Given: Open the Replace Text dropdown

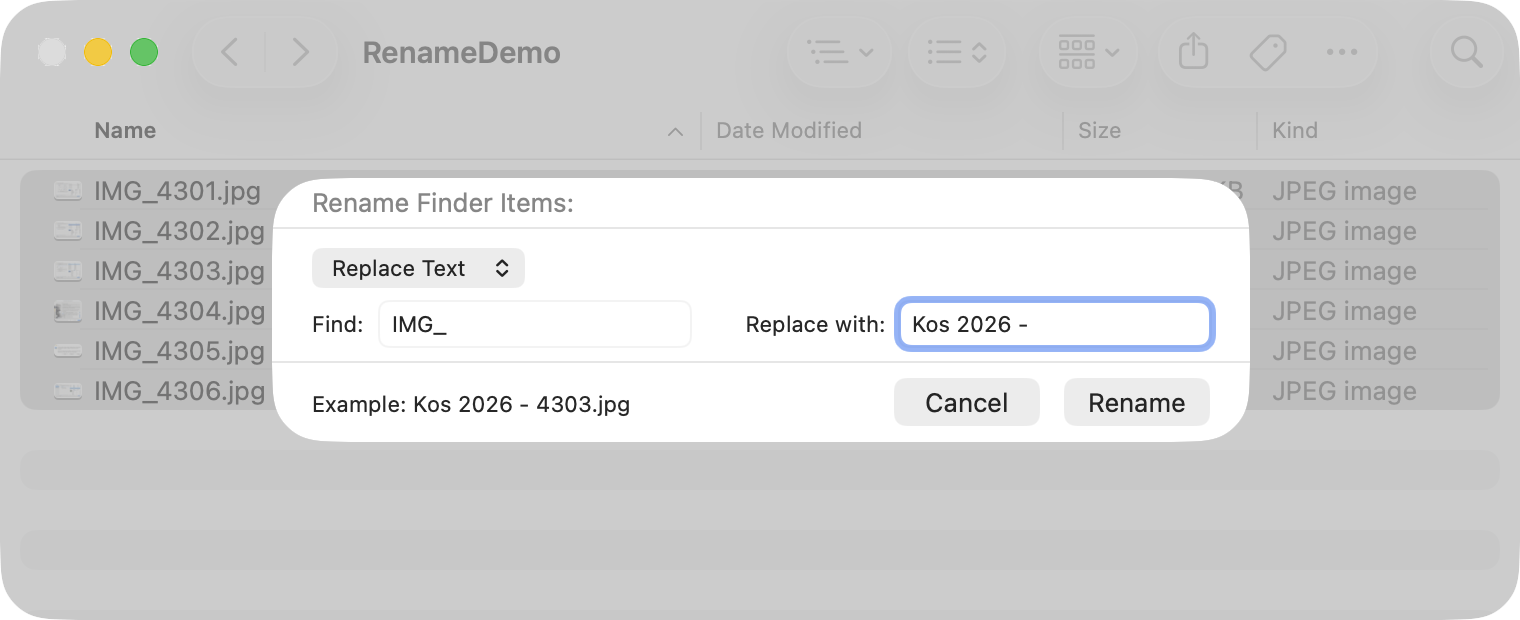Looking at the screenshot, I should (x=418, y=268).
